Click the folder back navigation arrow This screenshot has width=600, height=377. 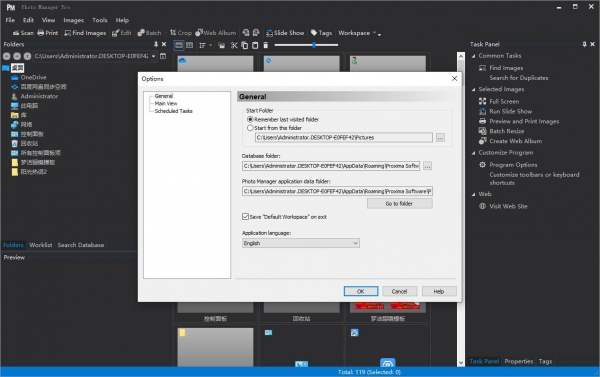[7, 56]
